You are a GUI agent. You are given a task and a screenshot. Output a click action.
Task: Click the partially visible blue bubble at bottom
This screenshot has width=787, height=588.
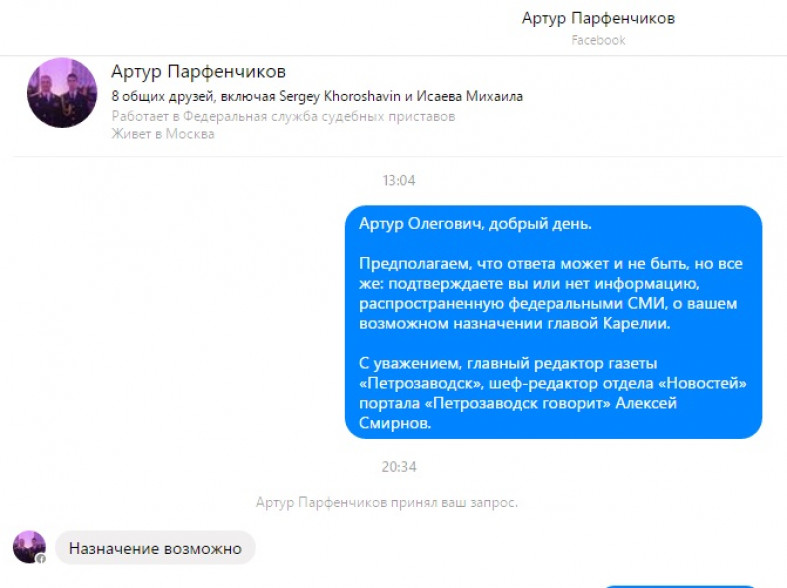[x=680, y=584]
